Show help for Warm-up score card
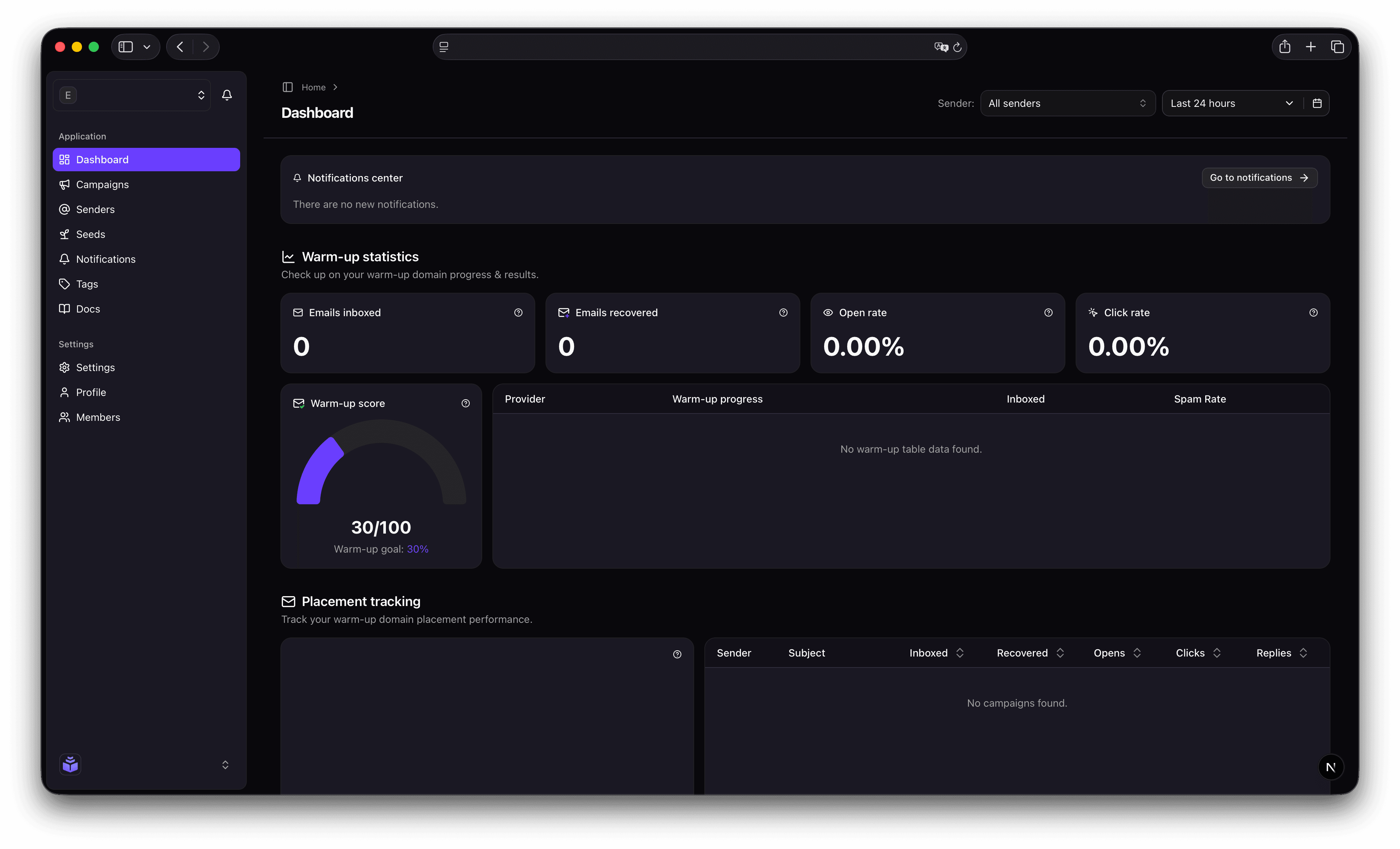The image size is (1400, 849). click(x=465, y=403)
